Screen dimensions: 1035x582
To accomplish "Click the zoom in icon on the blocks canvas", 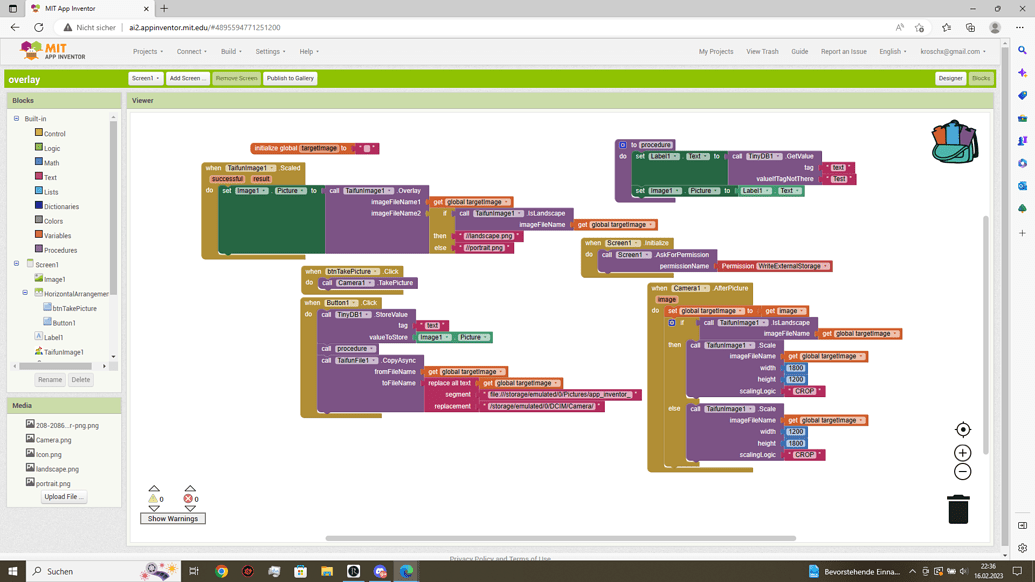I will 962,452.
